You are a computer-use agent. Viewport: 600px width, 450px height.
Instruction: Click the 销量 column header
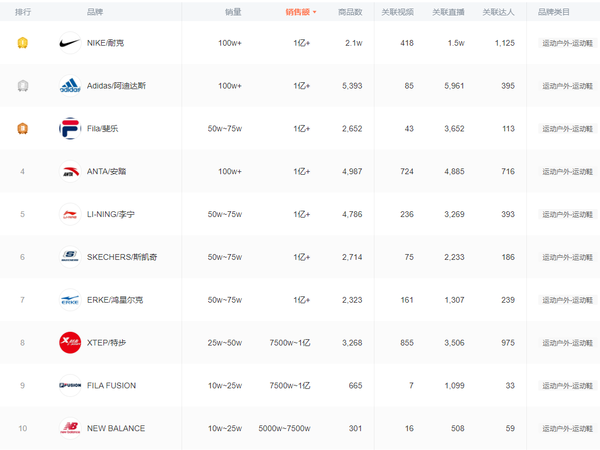(x=233, y=12)
